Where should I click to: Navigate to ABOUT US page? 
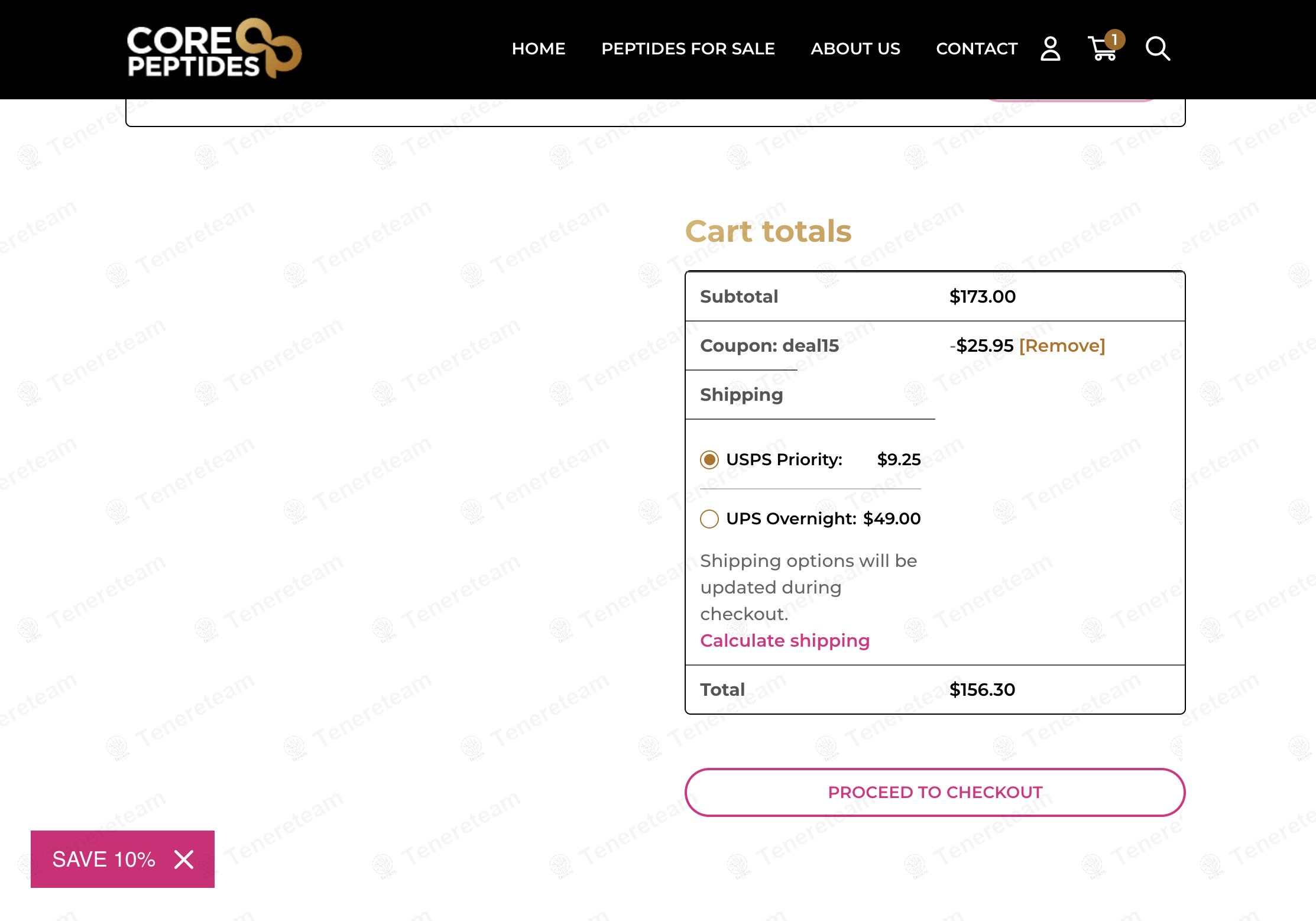[855, 48]
